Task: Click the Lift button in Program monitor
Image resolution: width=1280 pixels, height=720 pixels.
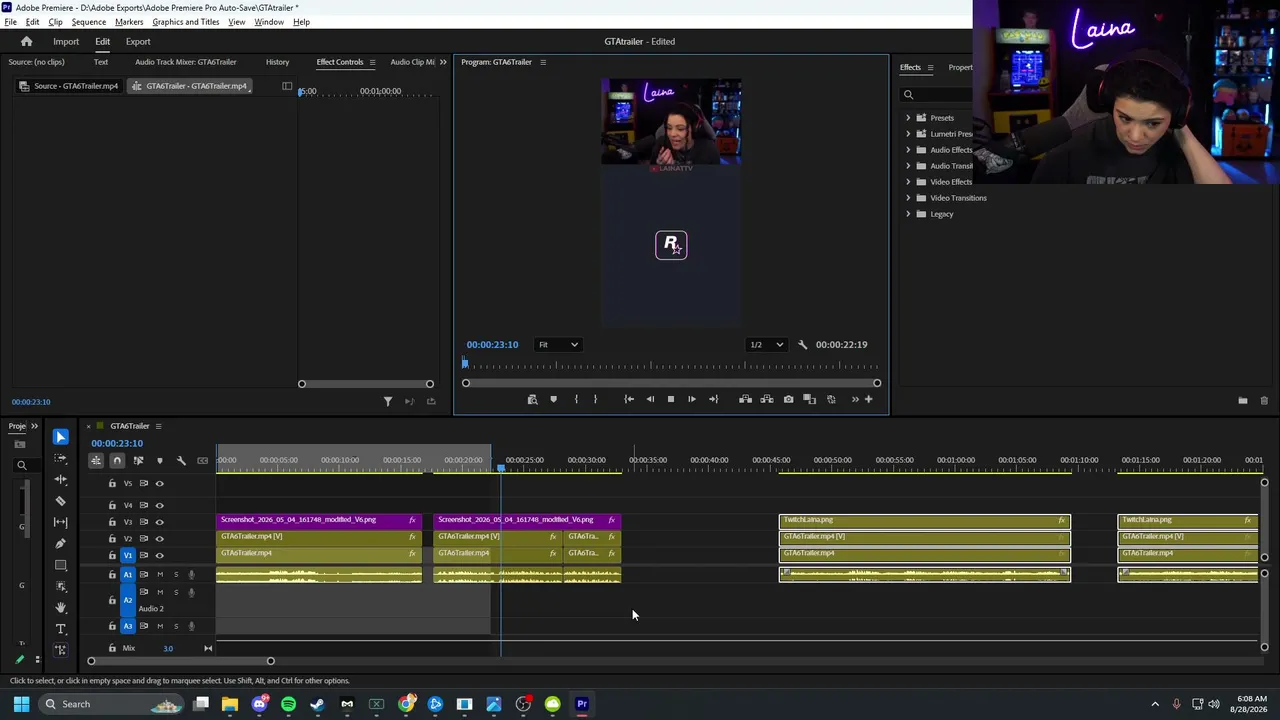Action: 745,400
